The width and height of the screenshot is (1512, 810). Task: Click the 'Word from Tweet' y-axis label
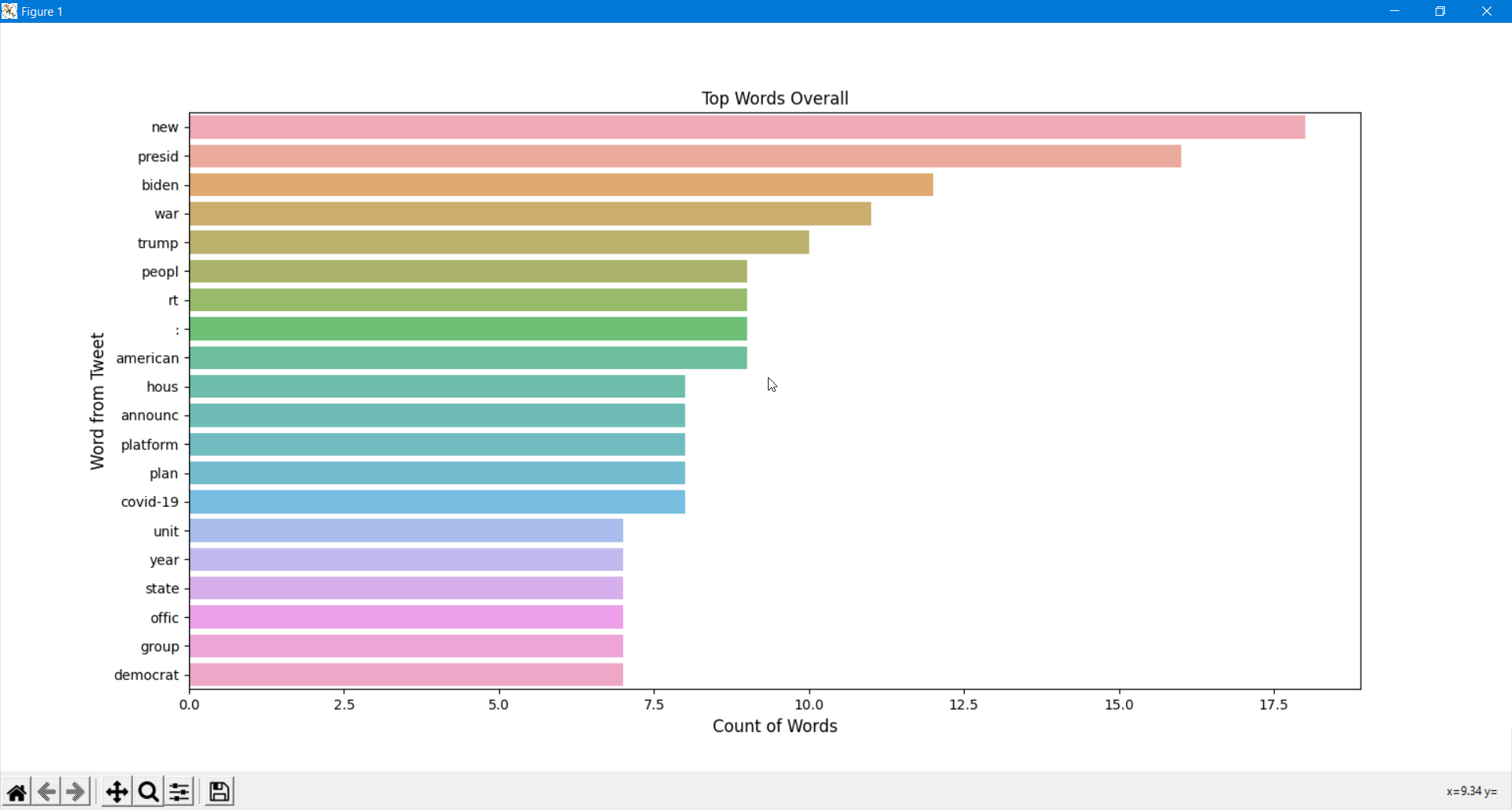(97, 401)
